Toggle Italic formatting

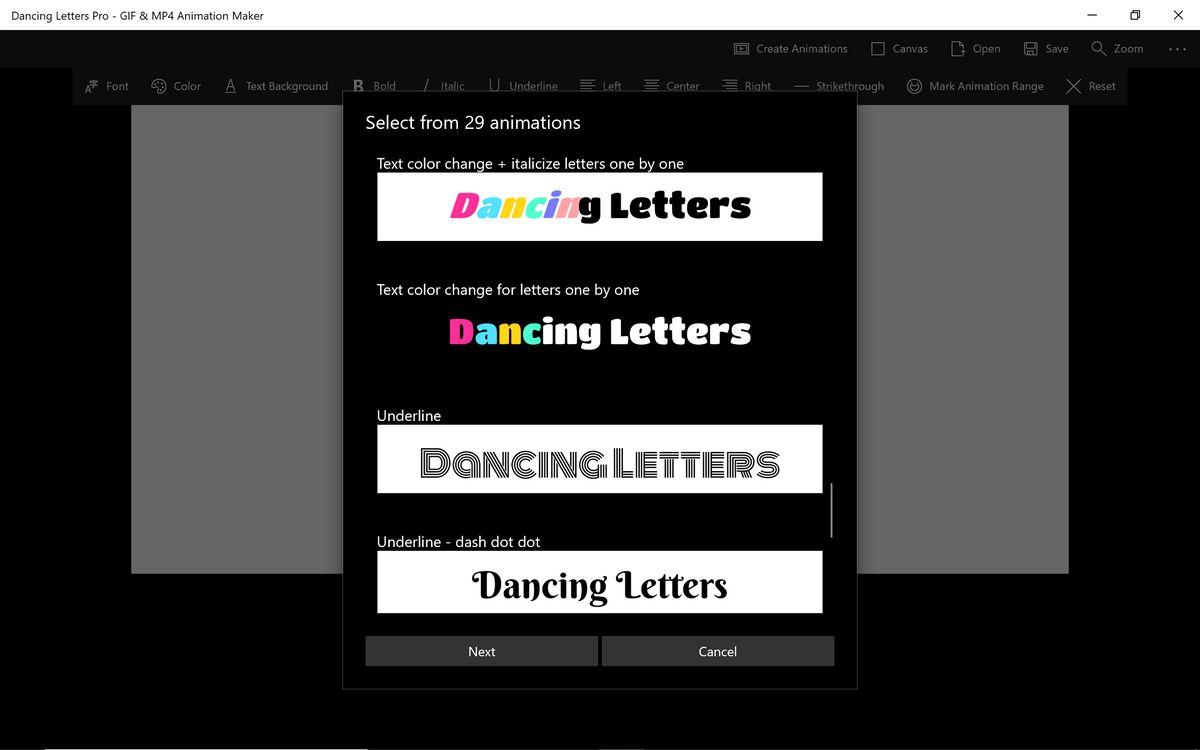[x=442, y=86]
